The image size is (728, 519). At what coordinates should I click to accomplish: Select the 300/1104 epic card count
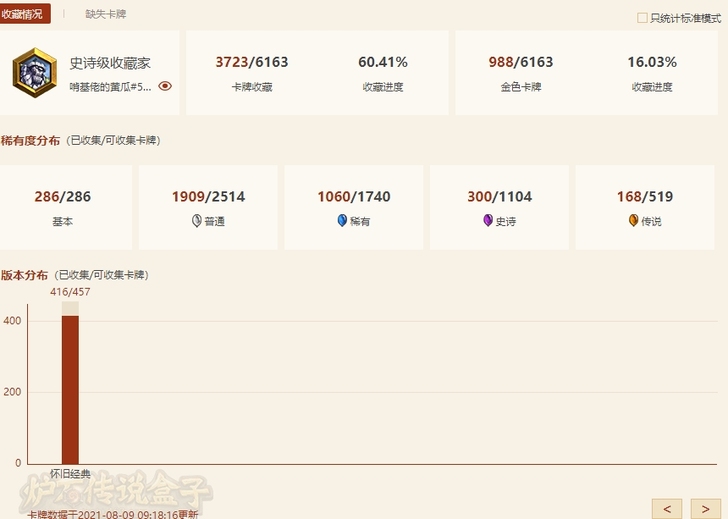(x=500, y=196)
